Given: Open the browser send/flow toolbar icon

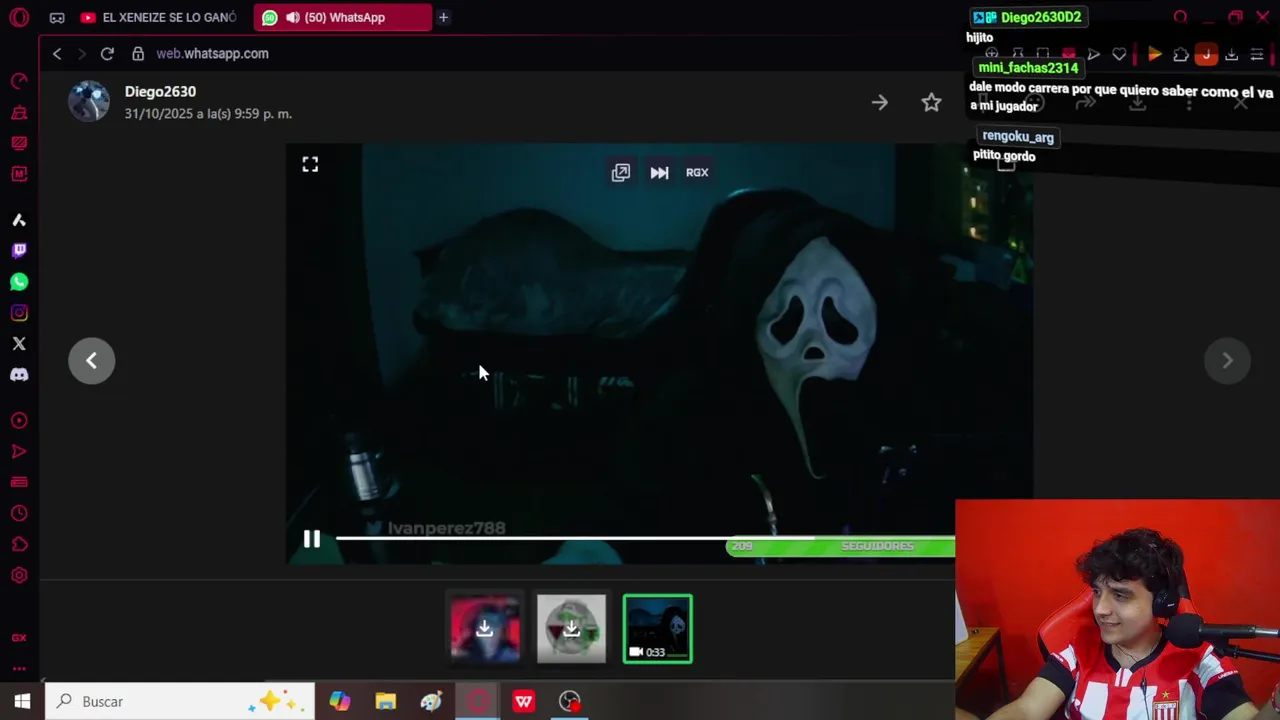Looking at the screenshot, I should point(1093,55).
